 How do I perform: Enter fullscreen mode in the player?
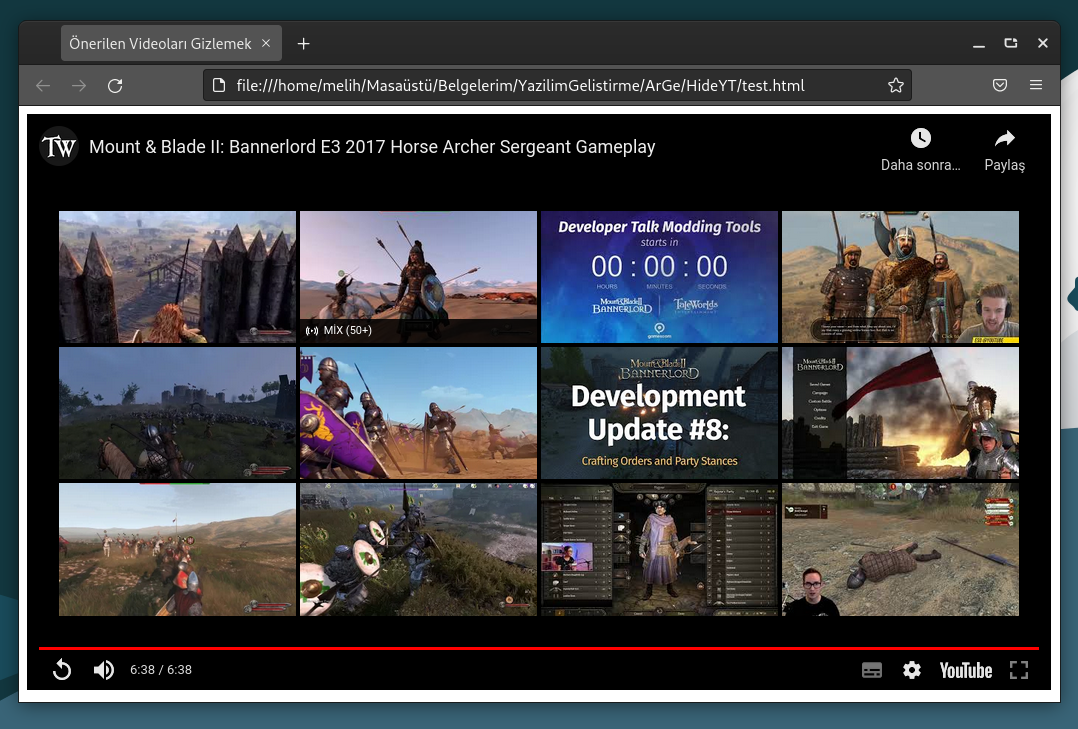1019,671
